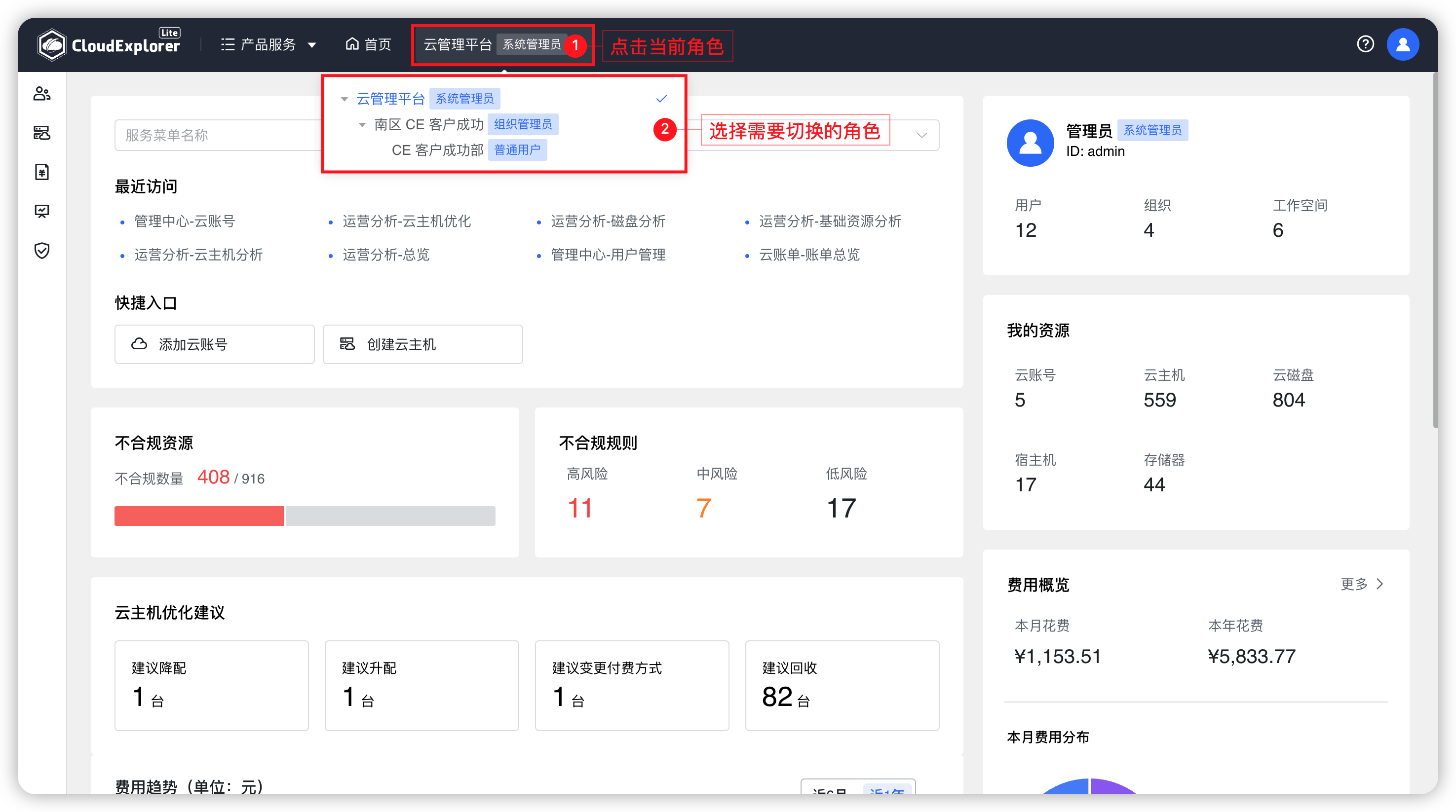Open the 建议变更付费方式 card

[x=632, y=685]
